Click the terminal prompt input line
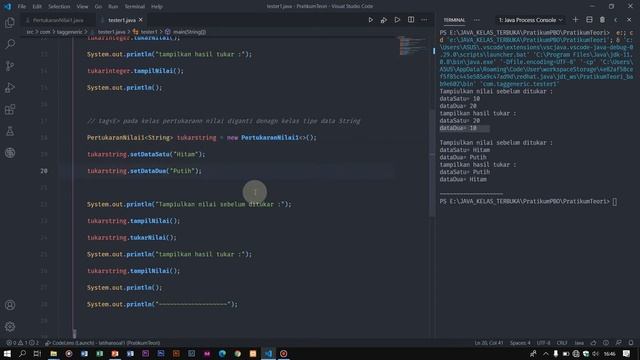The image size is (640, 360). [x=528, y=201]
